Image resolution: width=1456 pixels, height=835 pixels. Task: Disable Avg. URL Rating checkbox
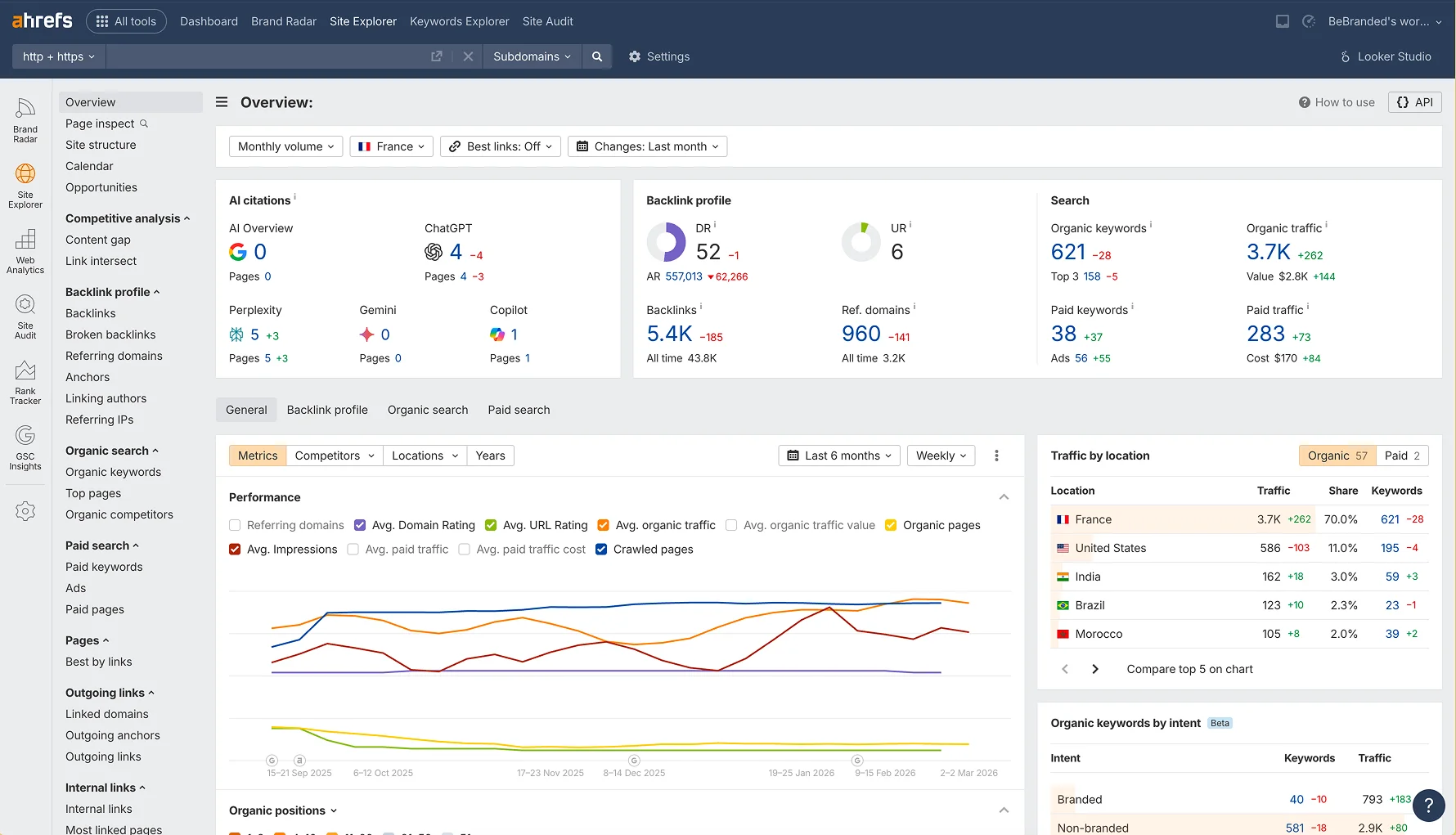(491, 525)
